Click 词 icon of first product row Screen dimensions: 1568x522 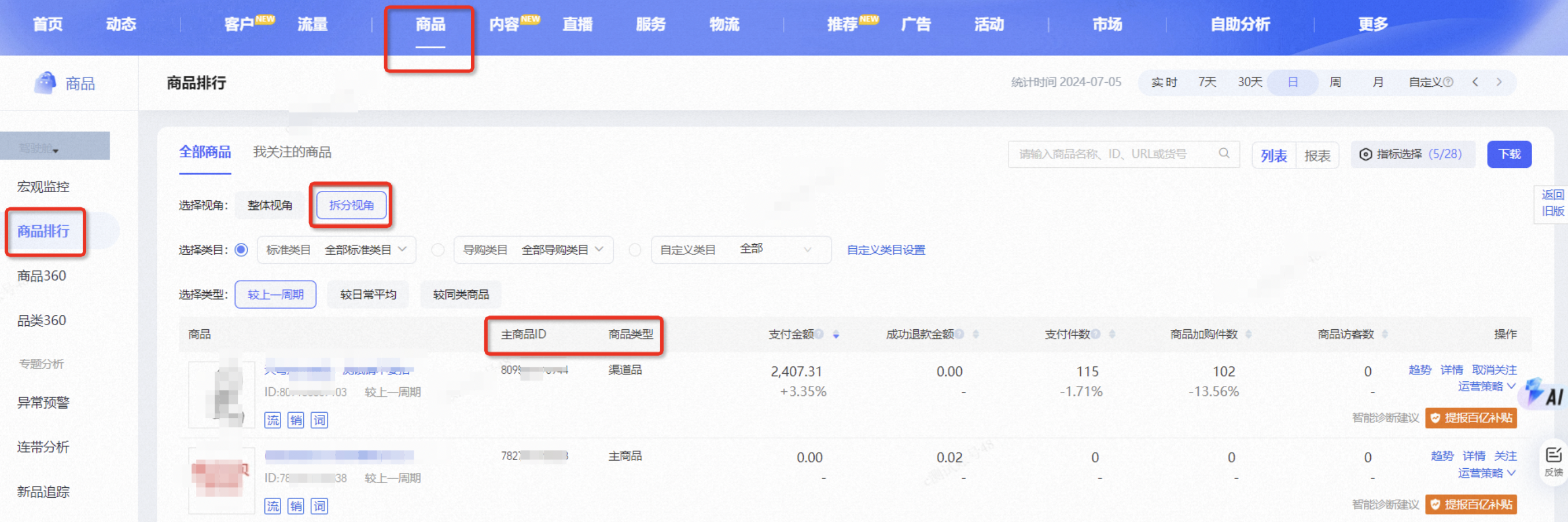(x=319, y=420)
